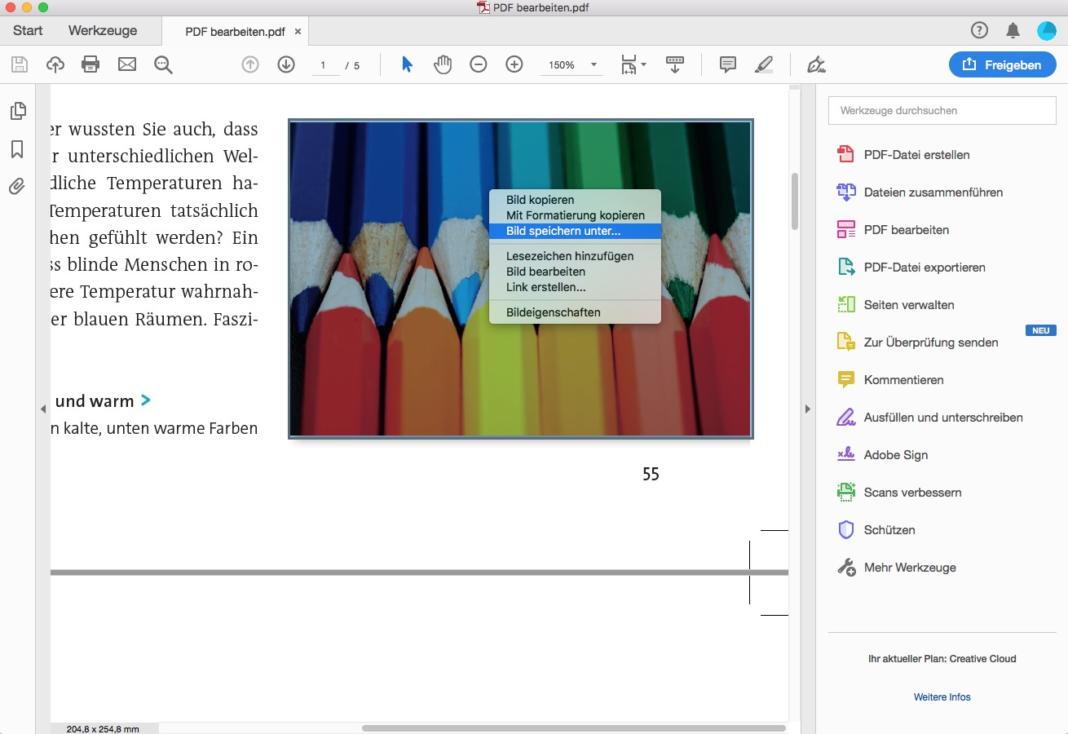1068x734 pixels.
Task: Open Schützen tool
Action: tap(876, 529)
